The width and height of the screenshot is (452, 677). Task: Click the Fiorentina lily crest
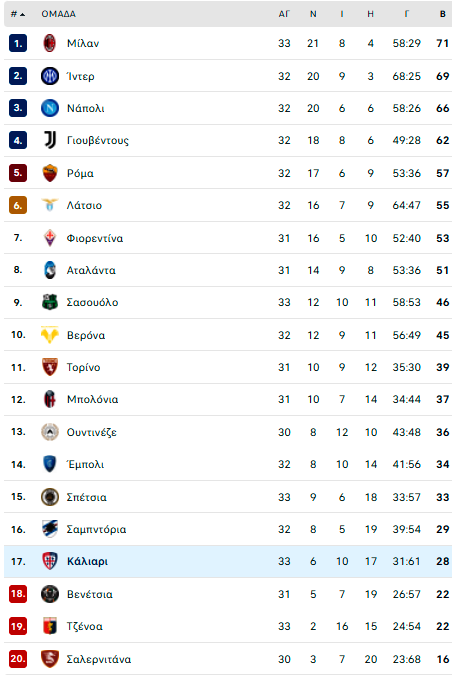(50, 238)
